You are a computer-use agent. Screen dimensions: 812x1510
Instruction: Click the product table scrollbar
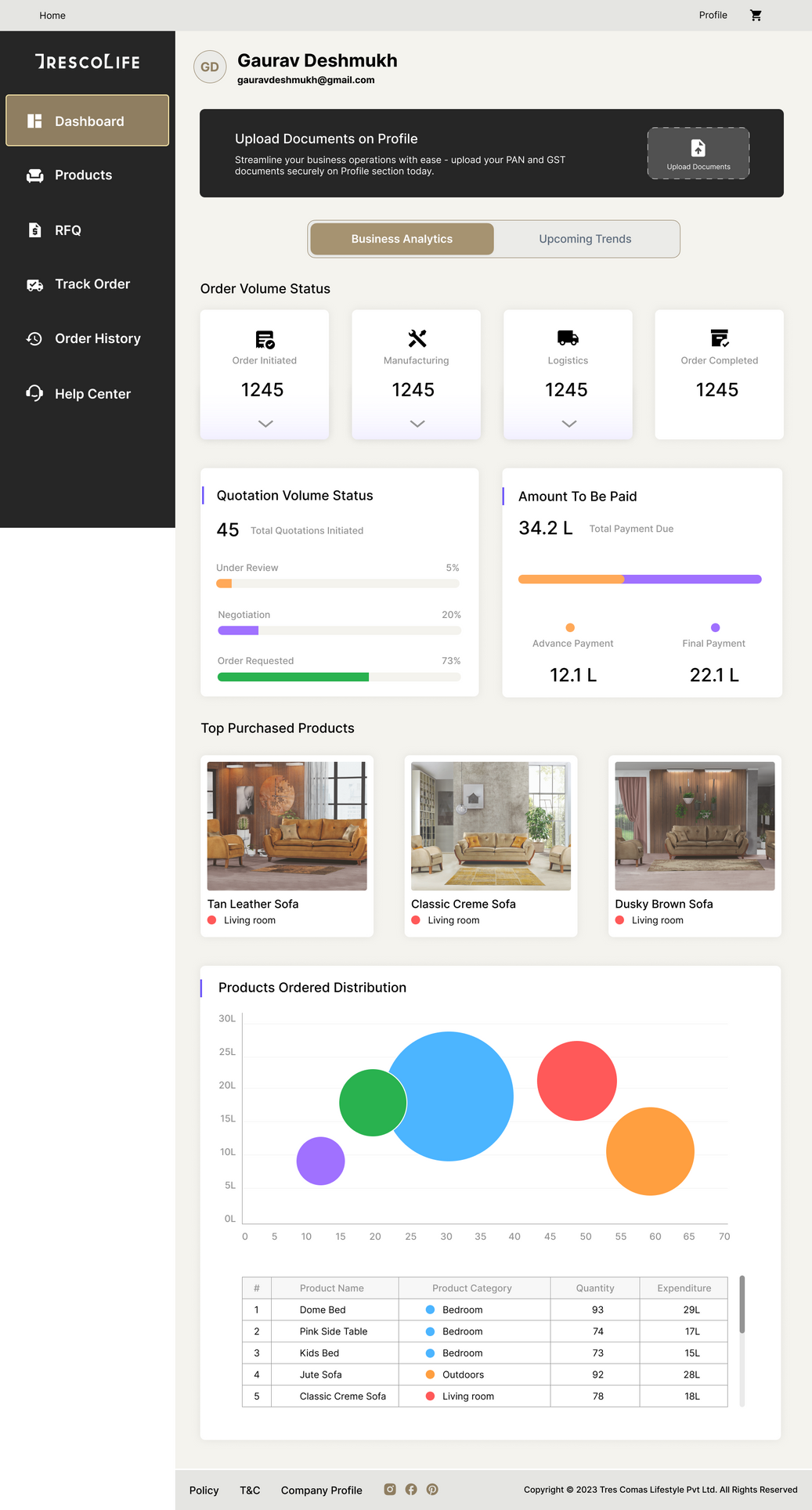(x=742, y=1305)
